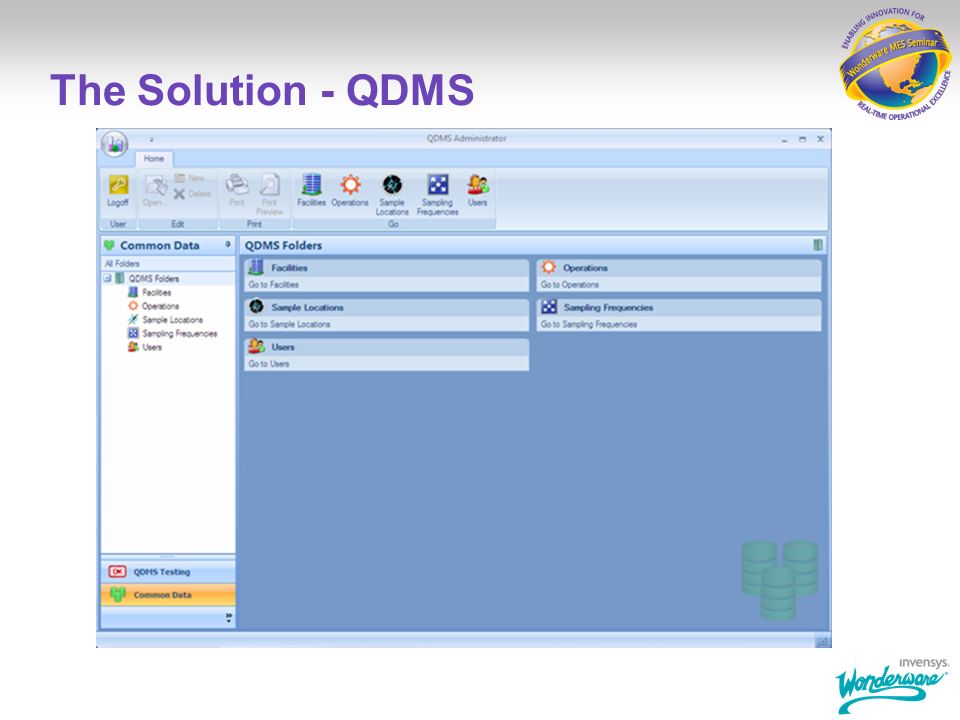Open Sampling Frequencies from ribbon
The image size is (960, 720).
(438, 193)
